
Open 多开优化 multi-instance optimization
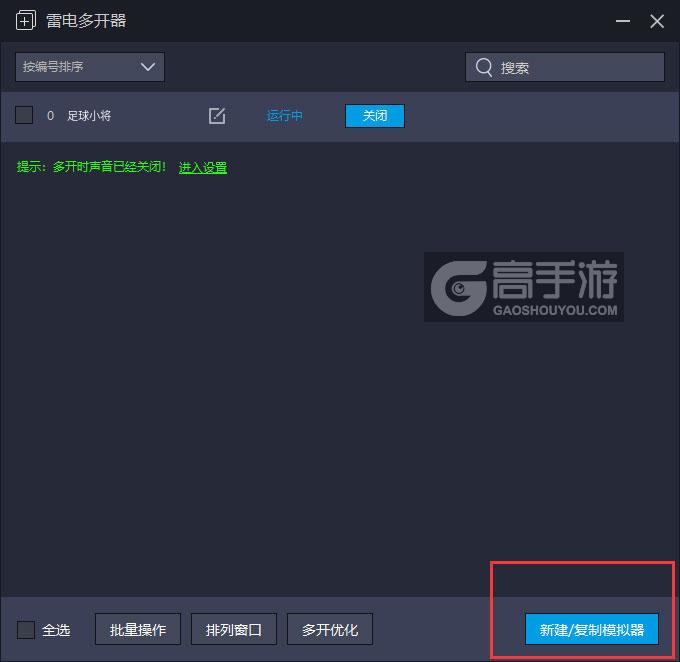click(330, 629)
